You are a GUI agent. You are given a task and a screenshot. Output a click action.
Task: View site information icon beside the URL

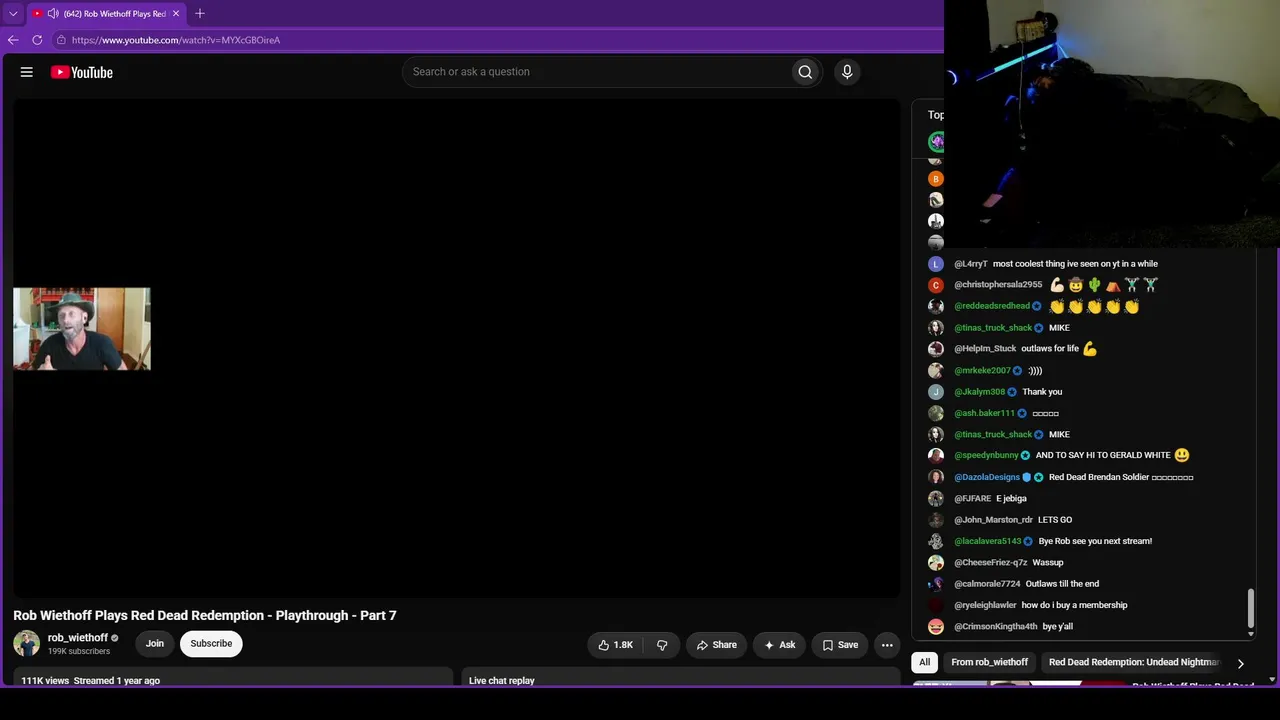pyautogui.click(x=61, y=40)
